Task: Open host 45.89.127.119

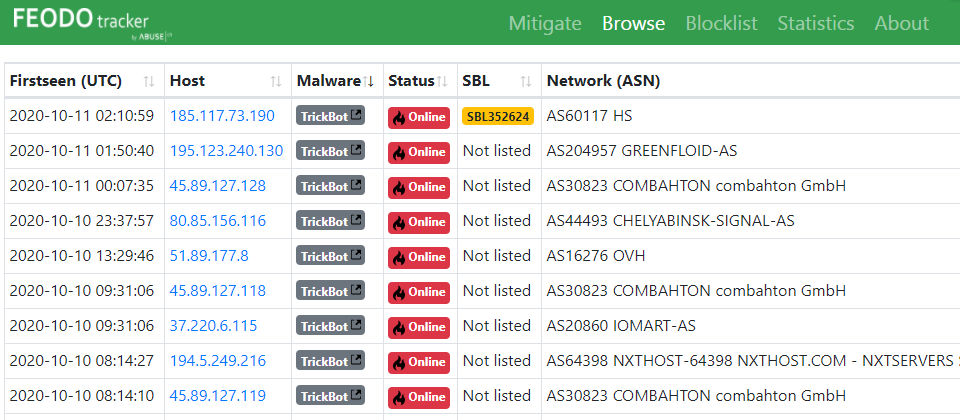Action: pos(218,396)
